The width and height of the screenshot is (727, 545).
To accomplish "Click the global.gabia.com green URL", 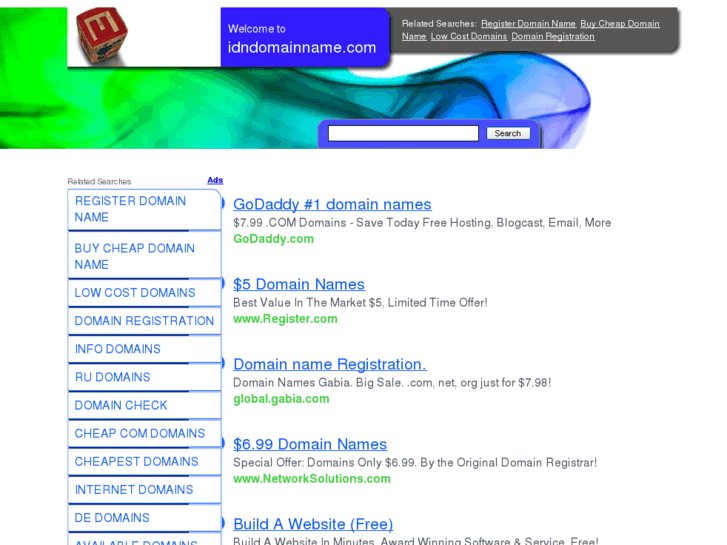I will [281, 399].
